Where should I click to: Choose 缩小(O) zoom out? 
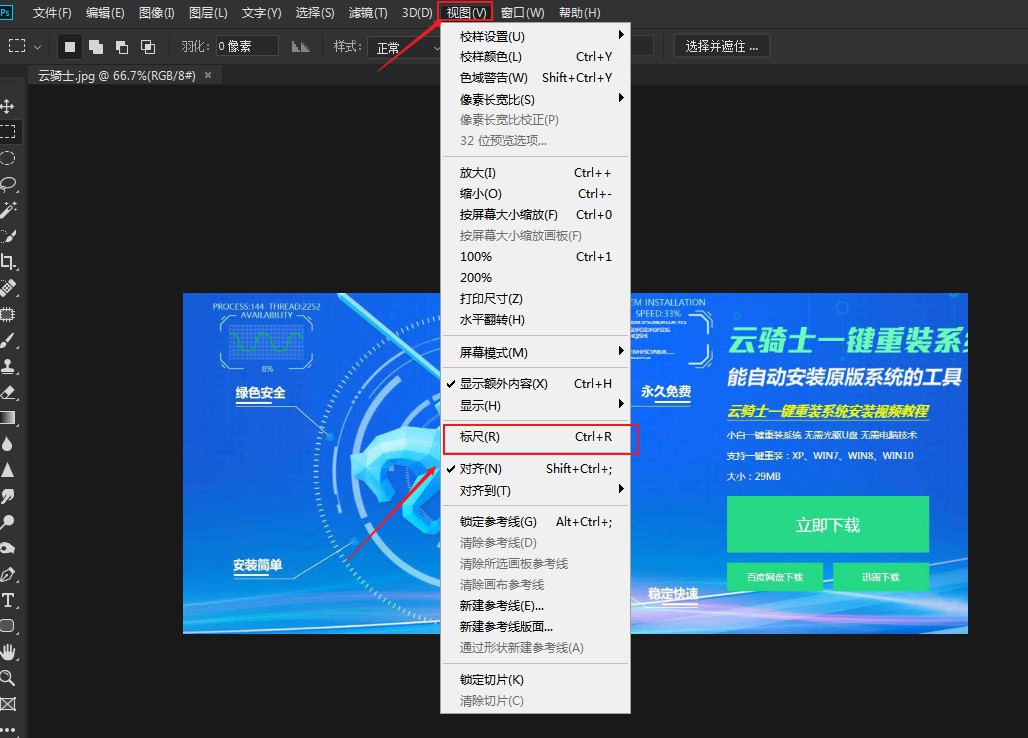(x=536, y=194)
